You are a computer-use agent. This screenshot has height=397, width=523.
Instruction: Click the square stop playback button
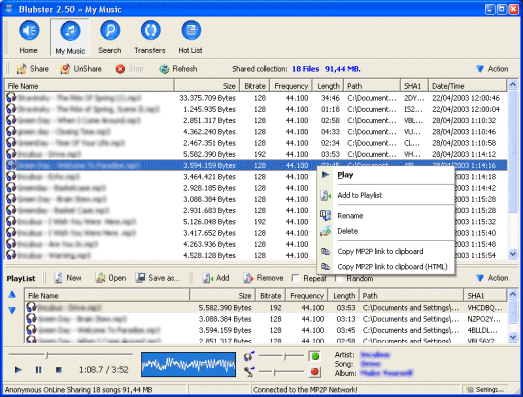(59, 370)
